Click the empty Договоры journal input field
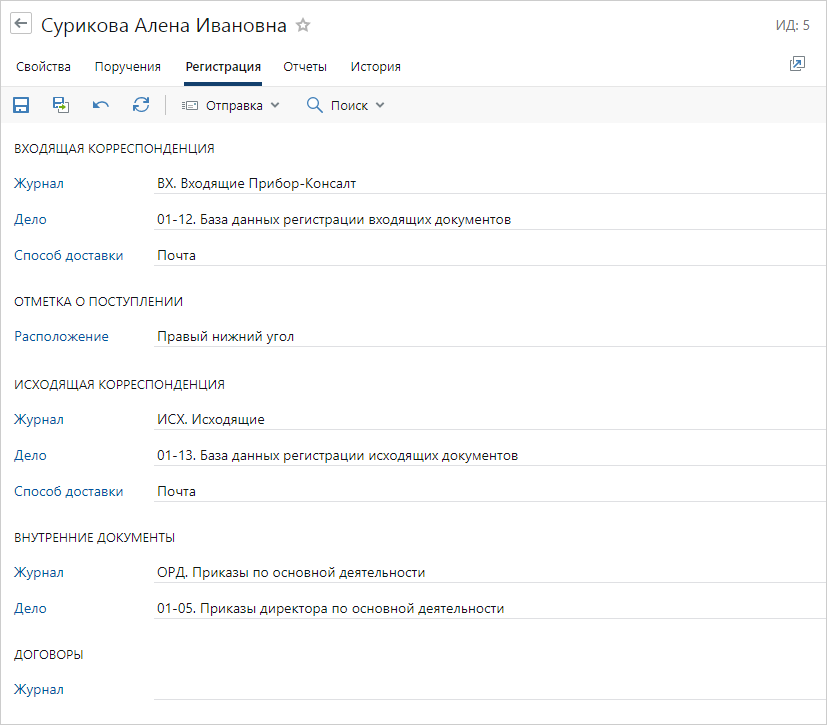This screenshot has width=827, height=725. [489, 690]
